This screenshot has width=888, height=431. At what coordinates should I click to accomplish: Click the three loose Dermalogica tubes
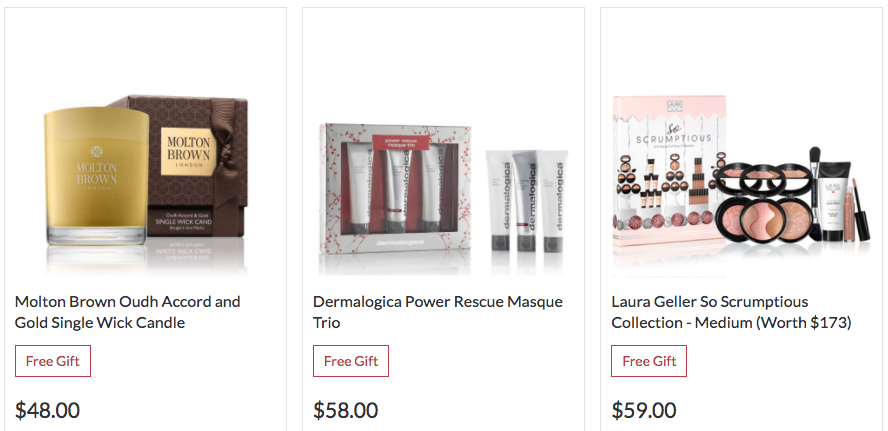coord(527,200)
